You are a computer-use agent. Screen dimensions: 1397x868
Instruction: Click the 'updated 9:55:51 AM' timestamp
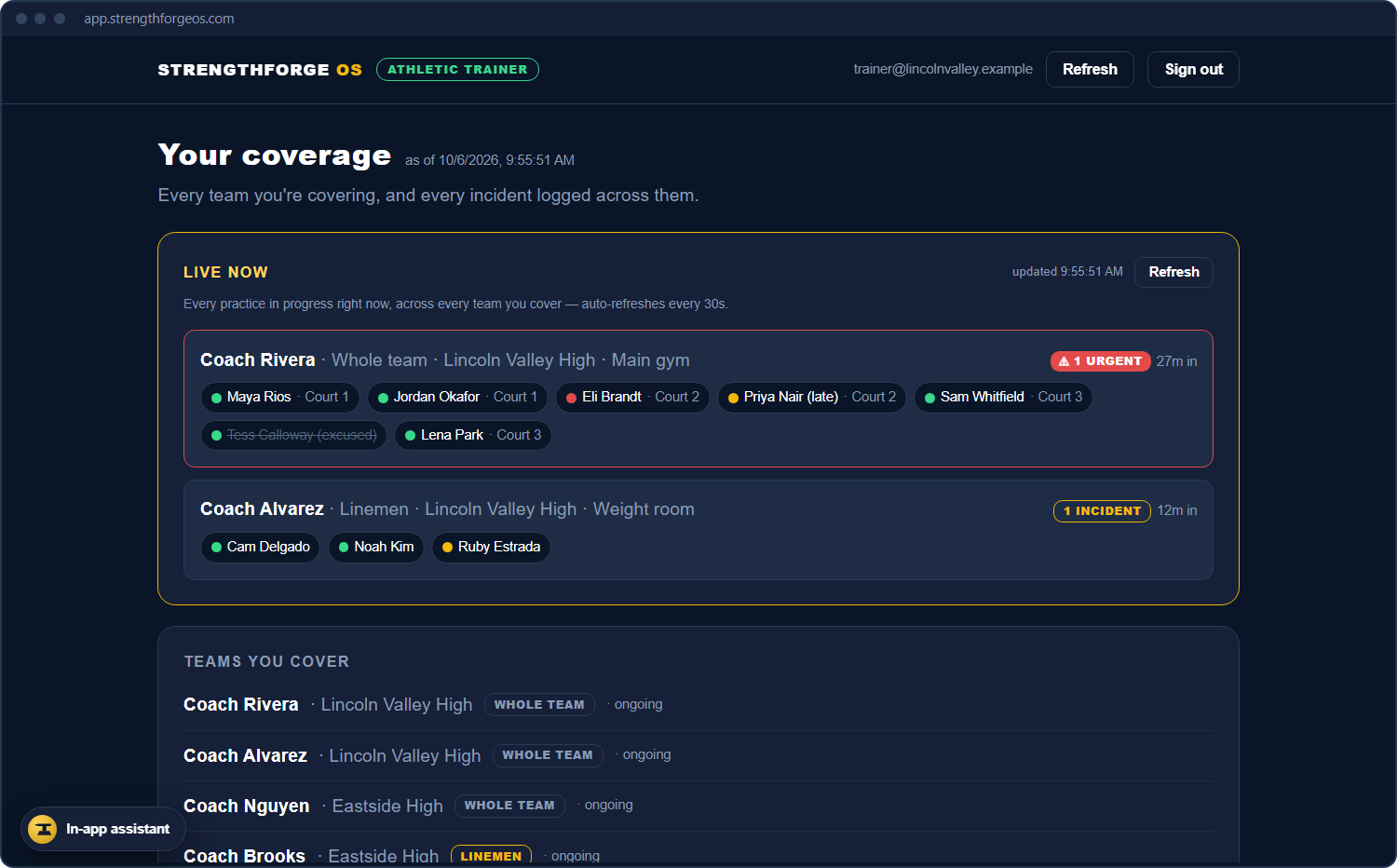pos(1067,272)
